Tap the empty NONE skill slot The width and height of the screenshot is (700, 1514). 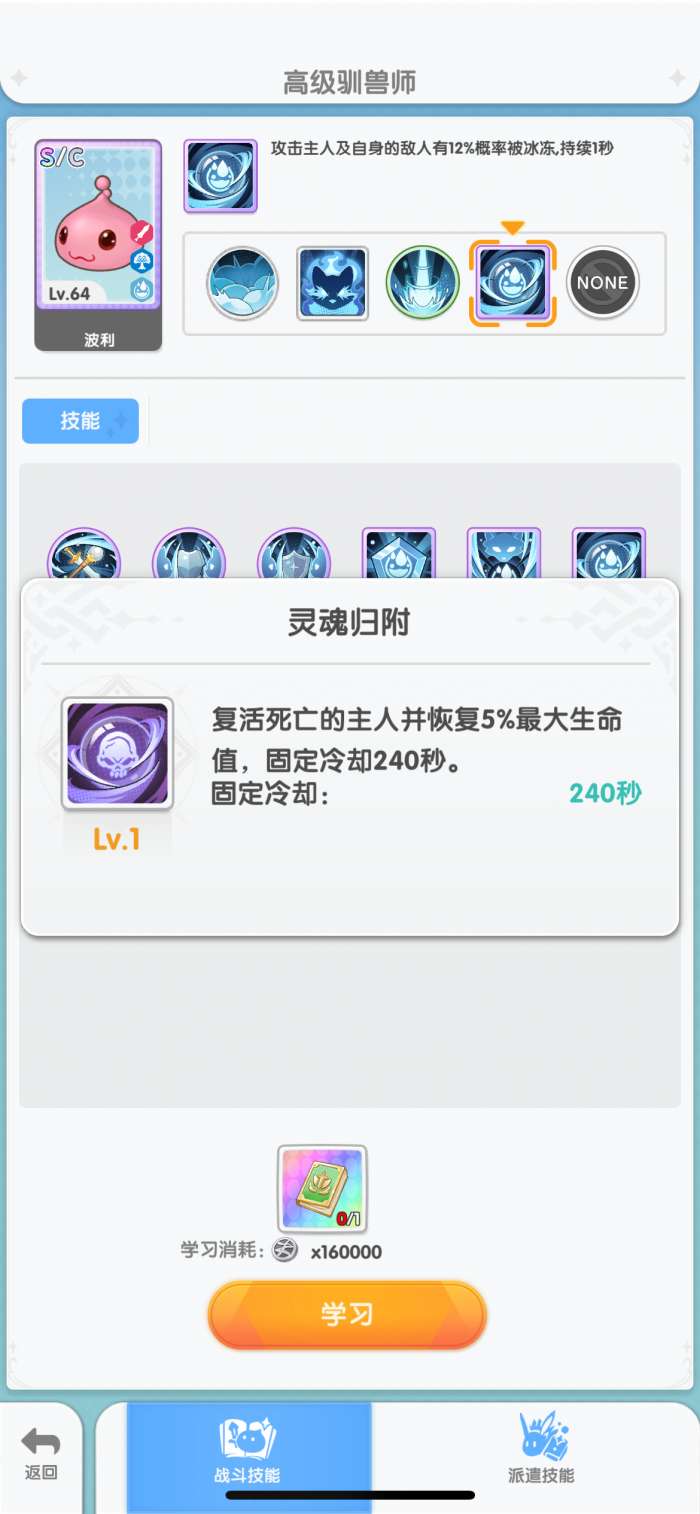pyautogui.click(x=603, y=283)
